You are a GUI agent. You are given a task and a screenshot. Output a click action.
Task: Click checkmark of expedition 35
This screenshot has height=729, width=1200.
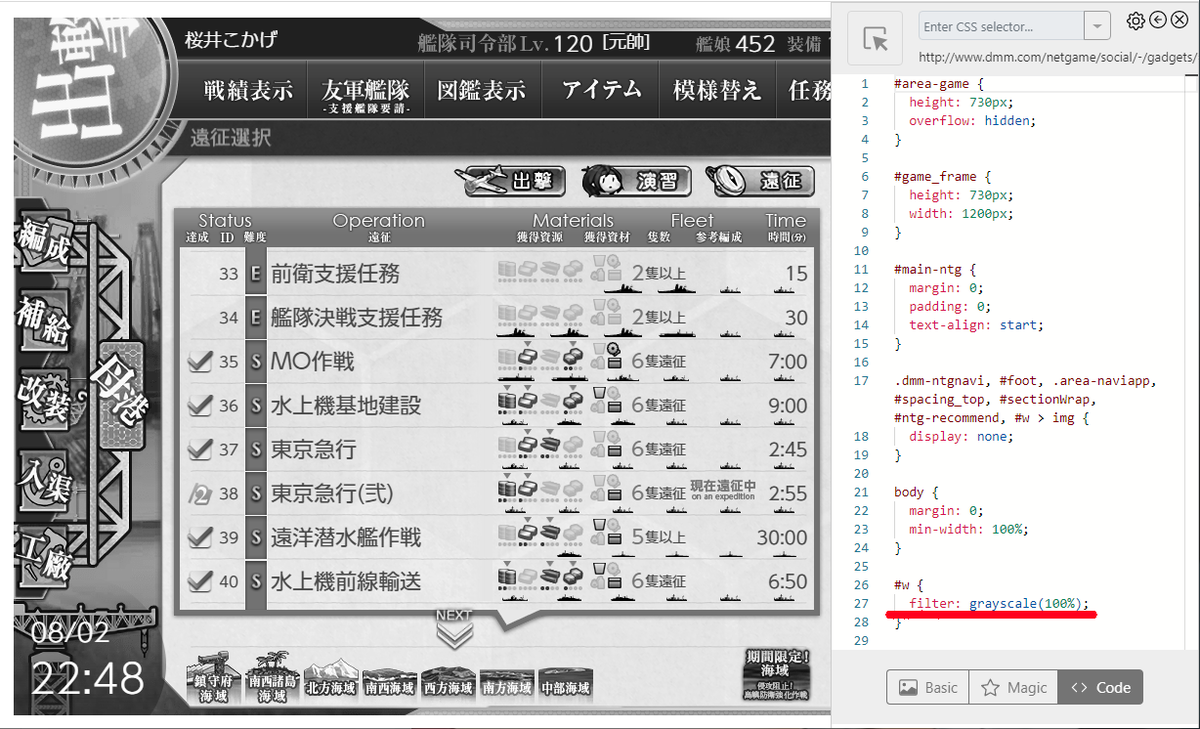(x=200, y=361)
